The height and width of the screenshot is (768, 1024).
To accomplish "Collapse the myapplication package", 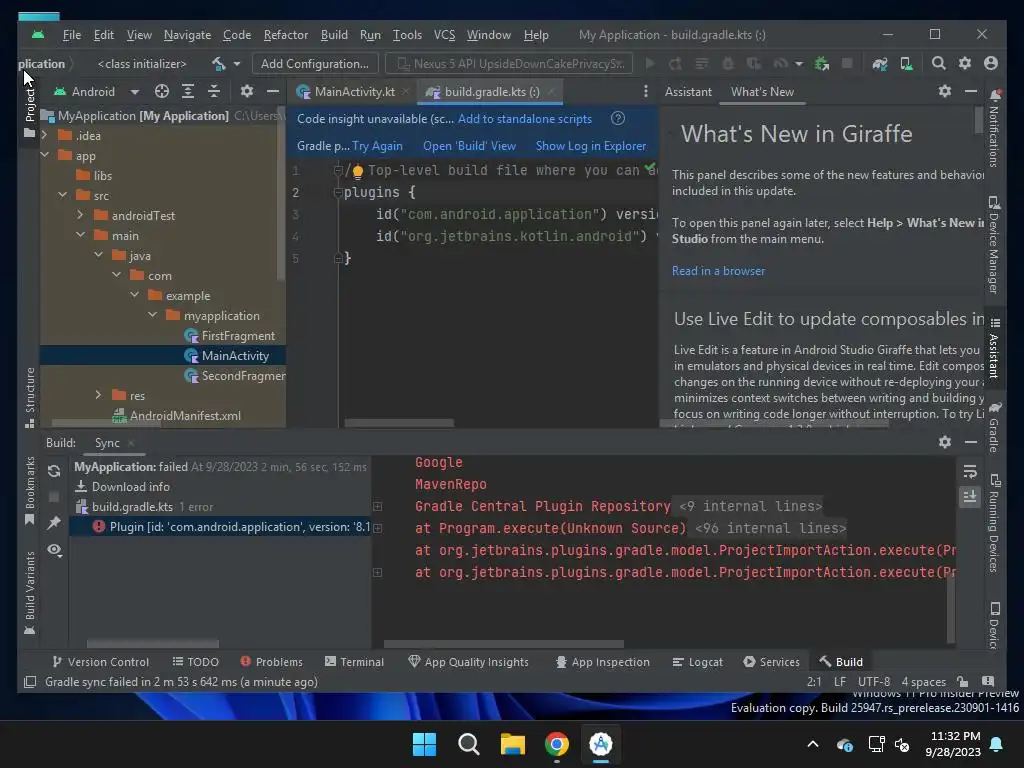I will click(153, 315).
